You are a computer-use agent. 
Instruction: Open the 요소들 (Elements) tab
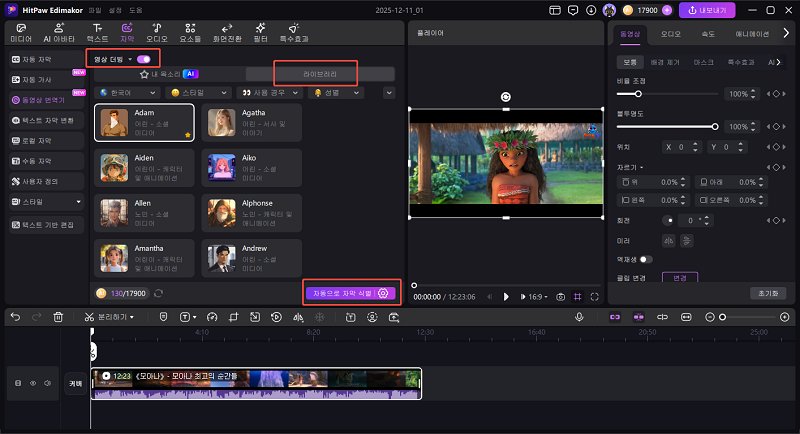tap(190, 33)
